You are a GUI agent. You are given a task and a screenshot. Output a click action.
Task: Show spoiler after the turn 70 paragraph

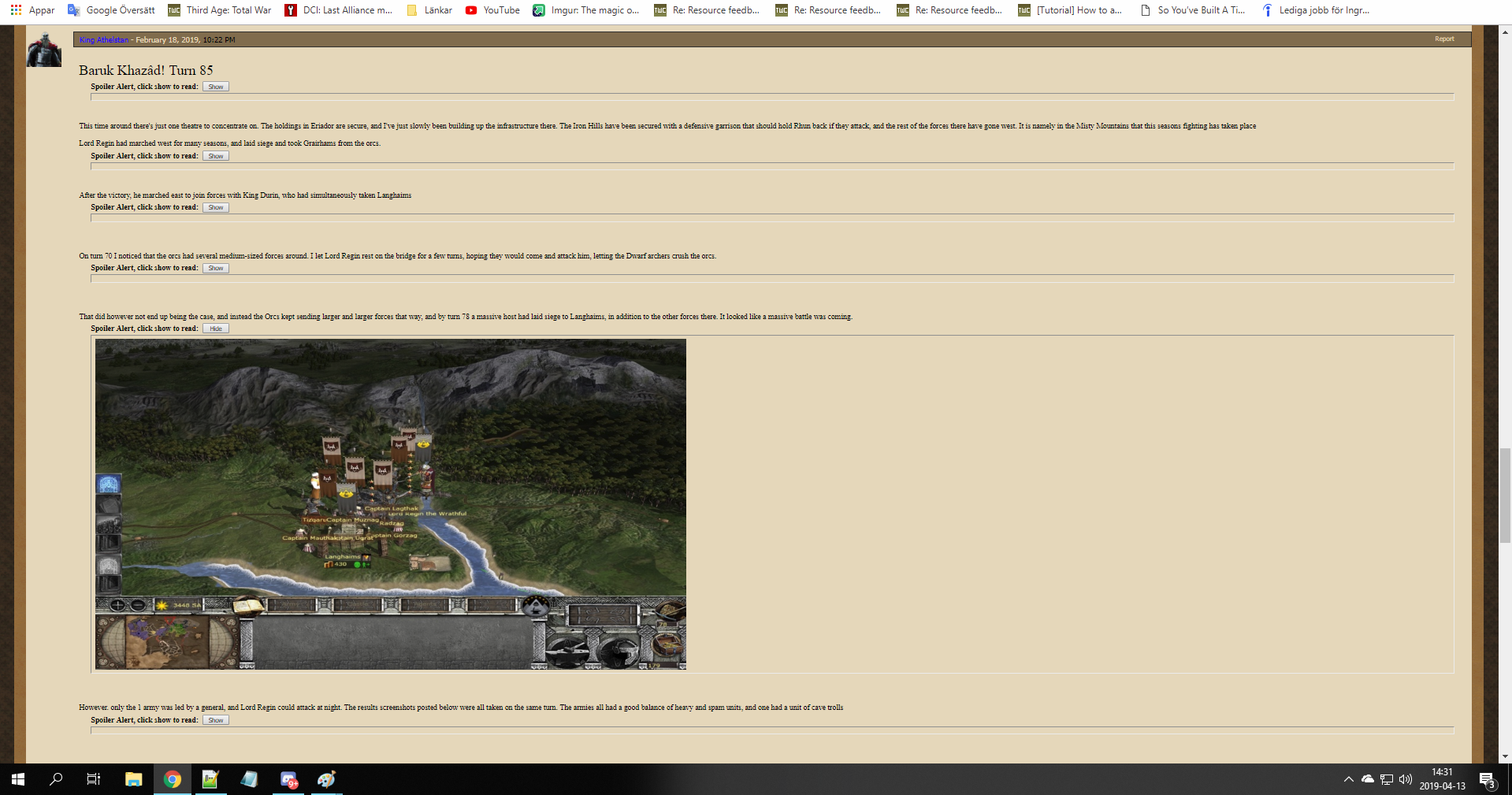(216, 268)
